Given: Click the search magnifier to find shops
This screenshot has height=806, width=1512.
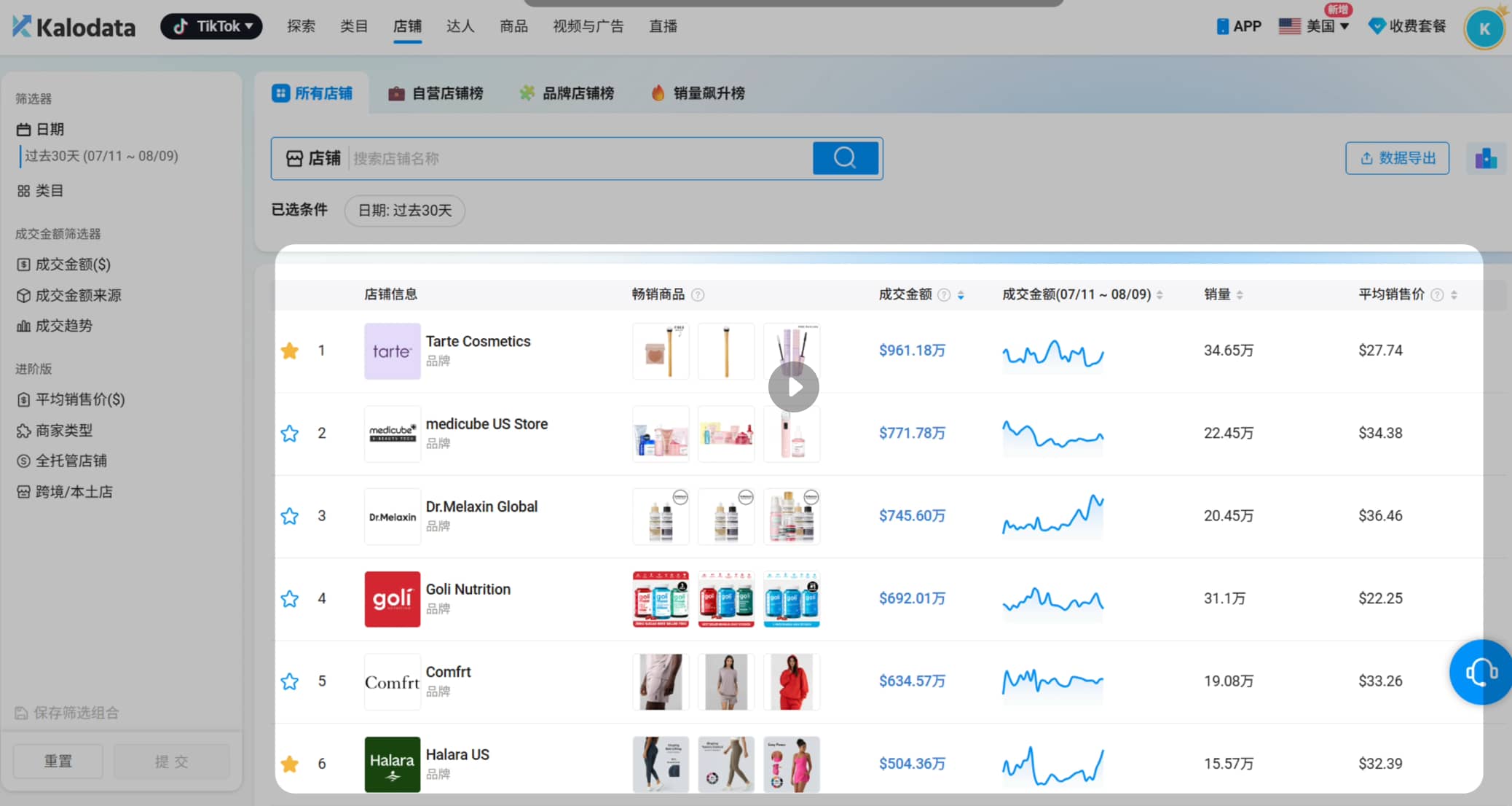Looking at the screenshot, I should (x=845, y=157).
